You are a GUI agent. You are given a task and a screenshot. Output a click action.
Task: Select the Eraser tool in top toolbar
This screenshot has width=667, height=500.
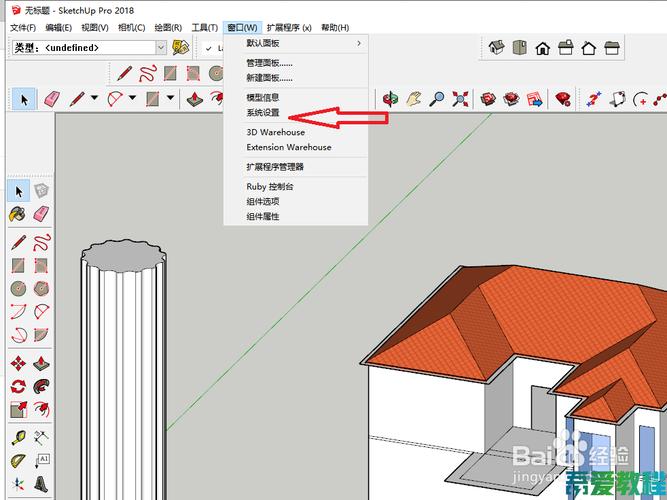click(x=52, y=100)
